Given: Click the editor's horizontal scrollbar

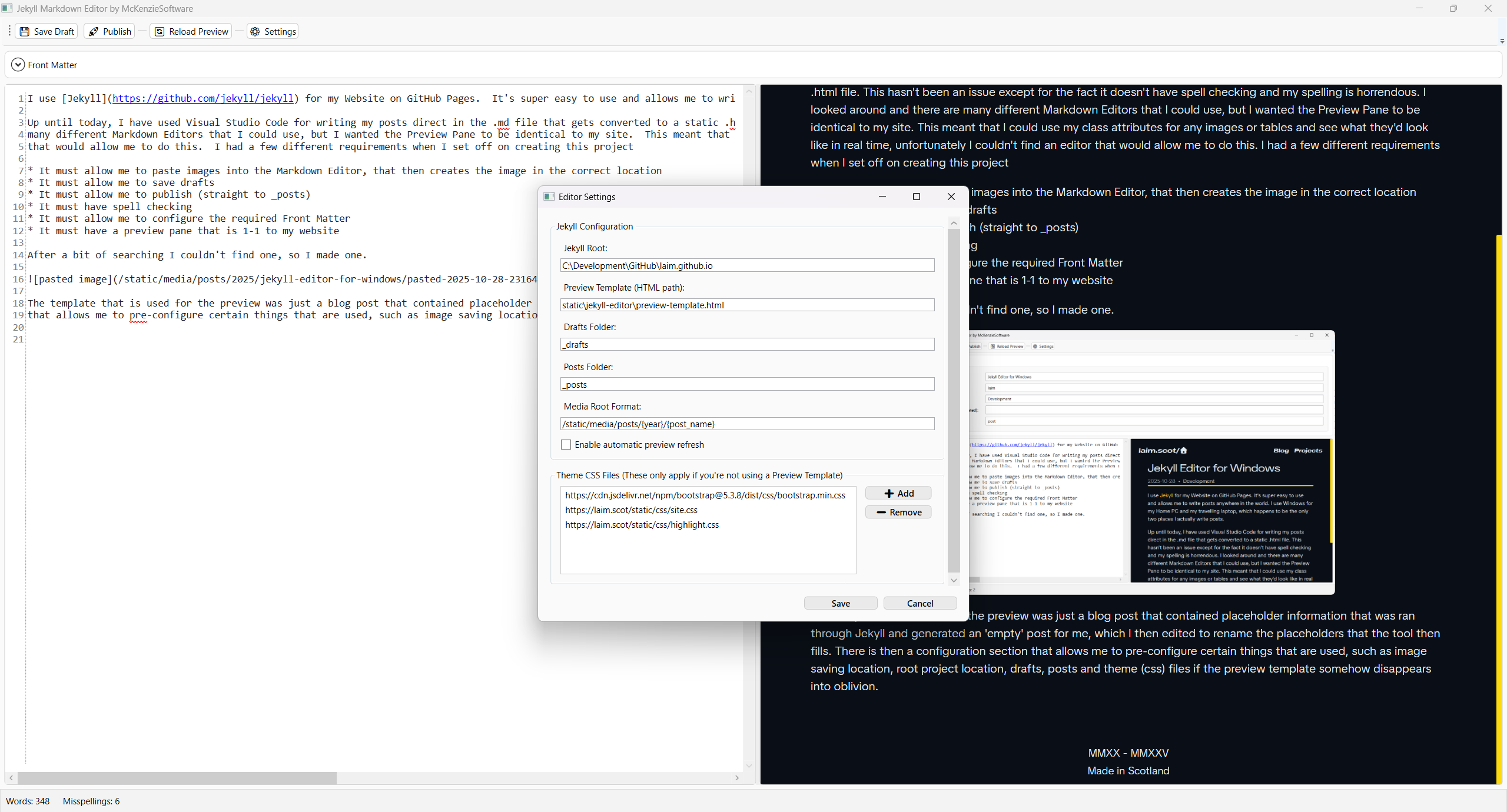Looking at the screenshot, I should coord(177,778).
